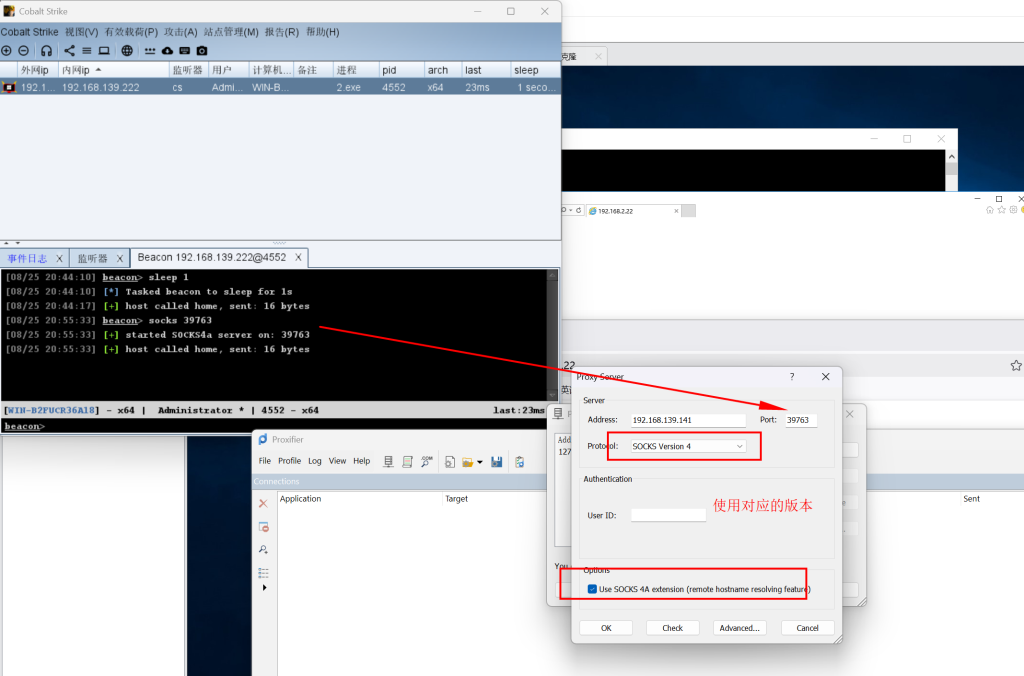
Task: Close the Beacon 192.168.139.222@4552 tab
Action: pyautogui.click(x=298, y=257)
